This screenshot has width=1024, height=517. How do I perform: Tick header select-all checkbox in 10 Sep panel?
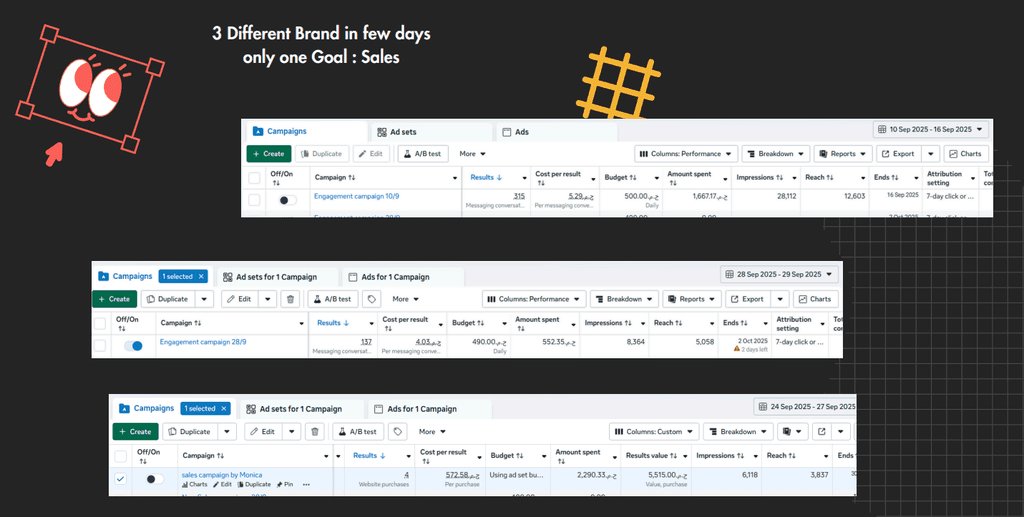tap(254, 177)
